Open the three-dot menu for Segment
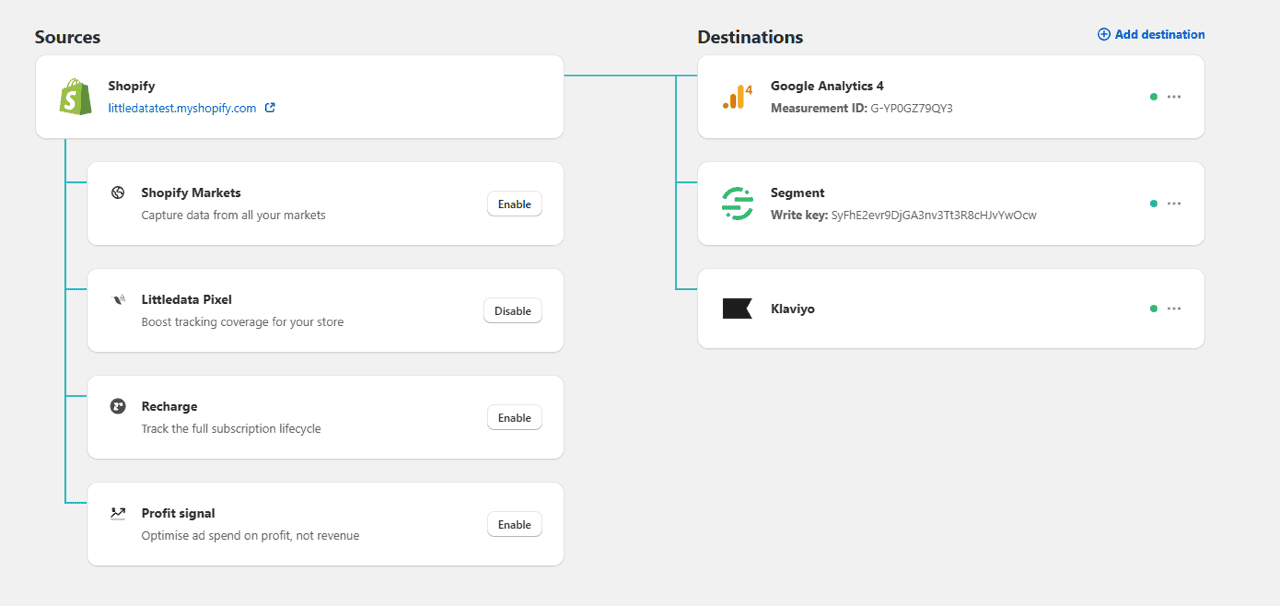This screenshot has width=1280, height=606. [1174, 203]
